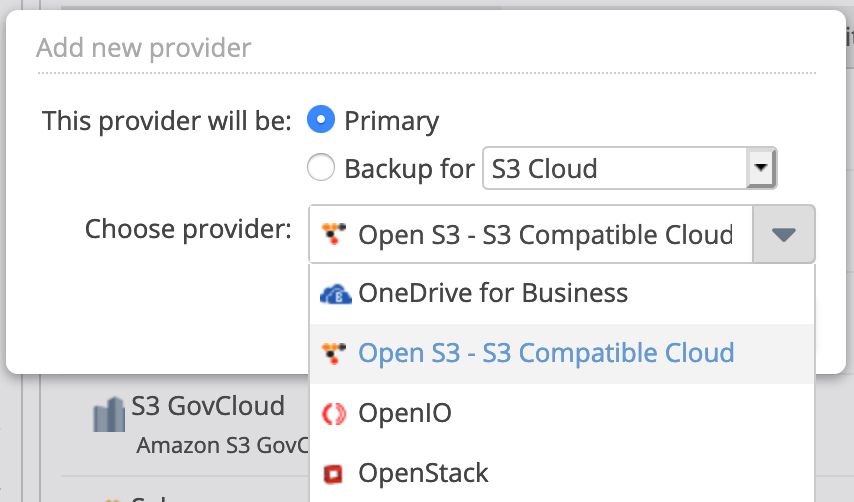Choose OneDrive for Business from the list
854x502 pixels.
[492, 294]
